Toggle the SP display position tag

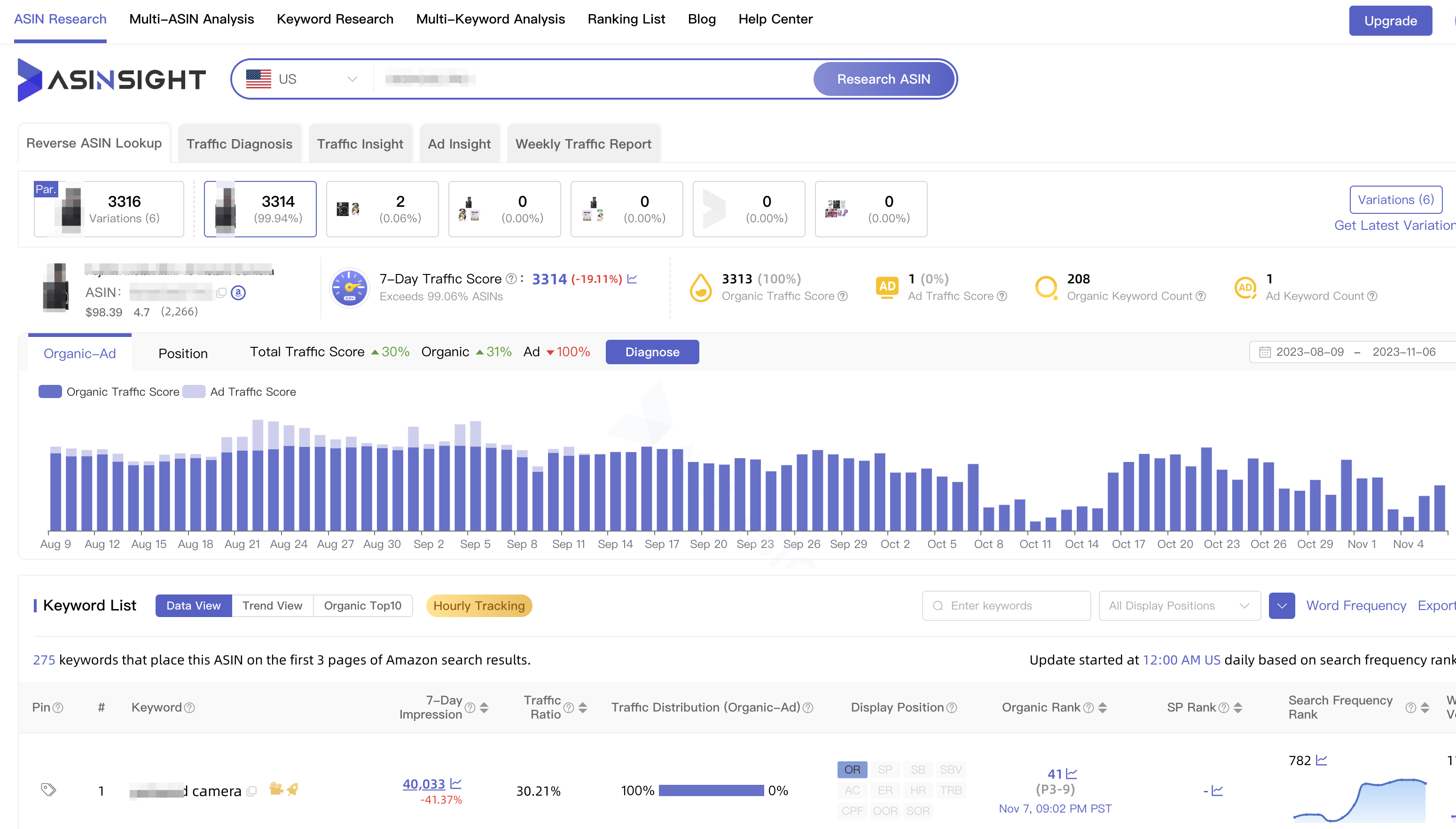click(x=885, y=770)
